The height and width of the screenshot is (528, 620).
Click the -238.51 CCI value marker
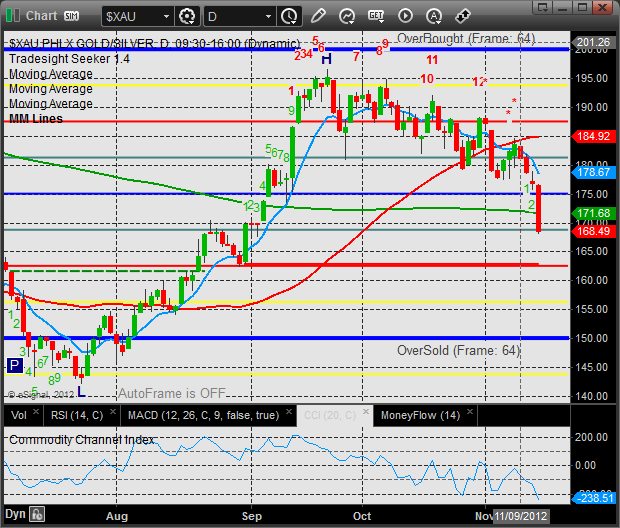click(594, 498)
